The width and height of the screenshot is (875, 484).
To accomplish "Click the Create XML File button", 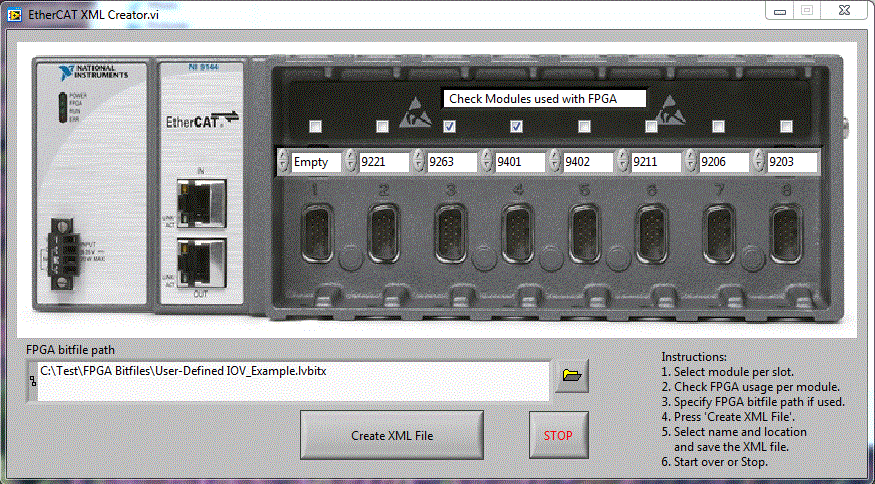I will (x=392, y=435).
